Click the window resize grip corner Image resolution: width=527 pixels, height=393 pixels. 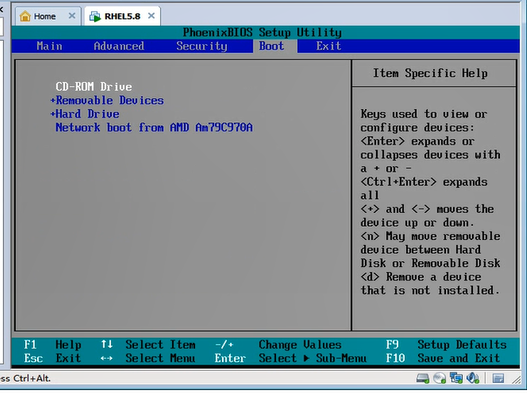tap(516, 380)
